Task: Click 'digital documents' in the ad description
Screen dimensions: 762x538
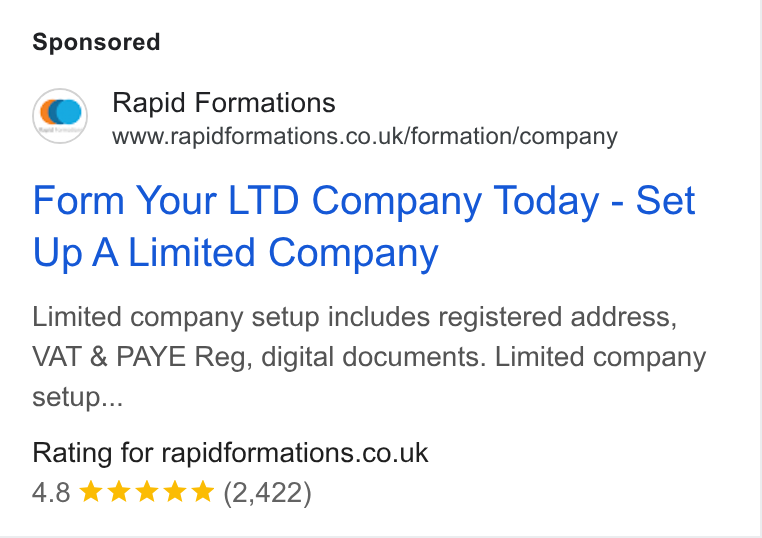Action: pos(373,357)
